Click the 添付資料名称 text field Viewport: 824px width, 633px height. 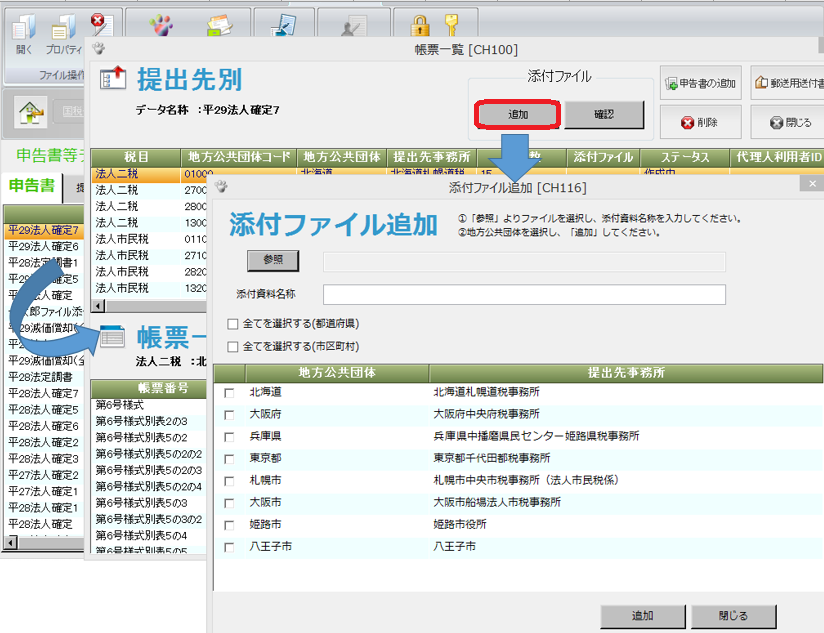point(524,295)
